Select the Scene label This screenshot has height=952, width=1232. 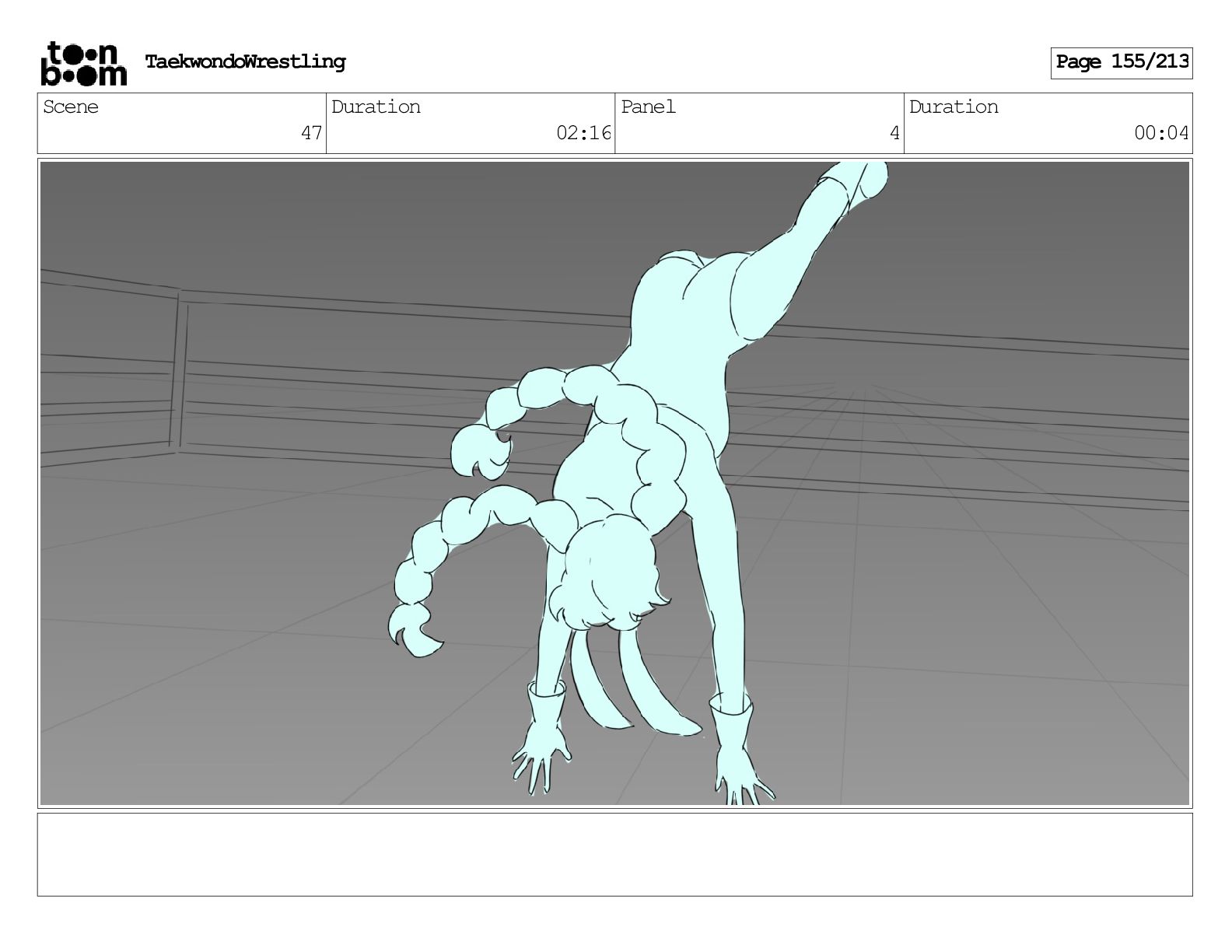[x=71, y=107]
